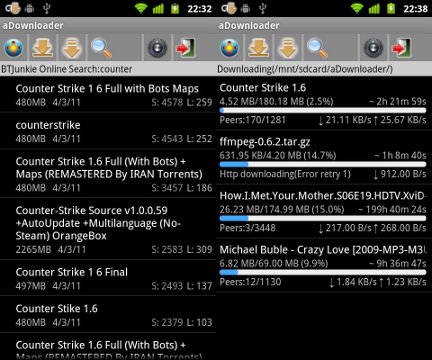432x360 pixels.
Task: Tap '6.82 MB/69.00 MB (9.9%)' size text
Action: tap(274, 263)
